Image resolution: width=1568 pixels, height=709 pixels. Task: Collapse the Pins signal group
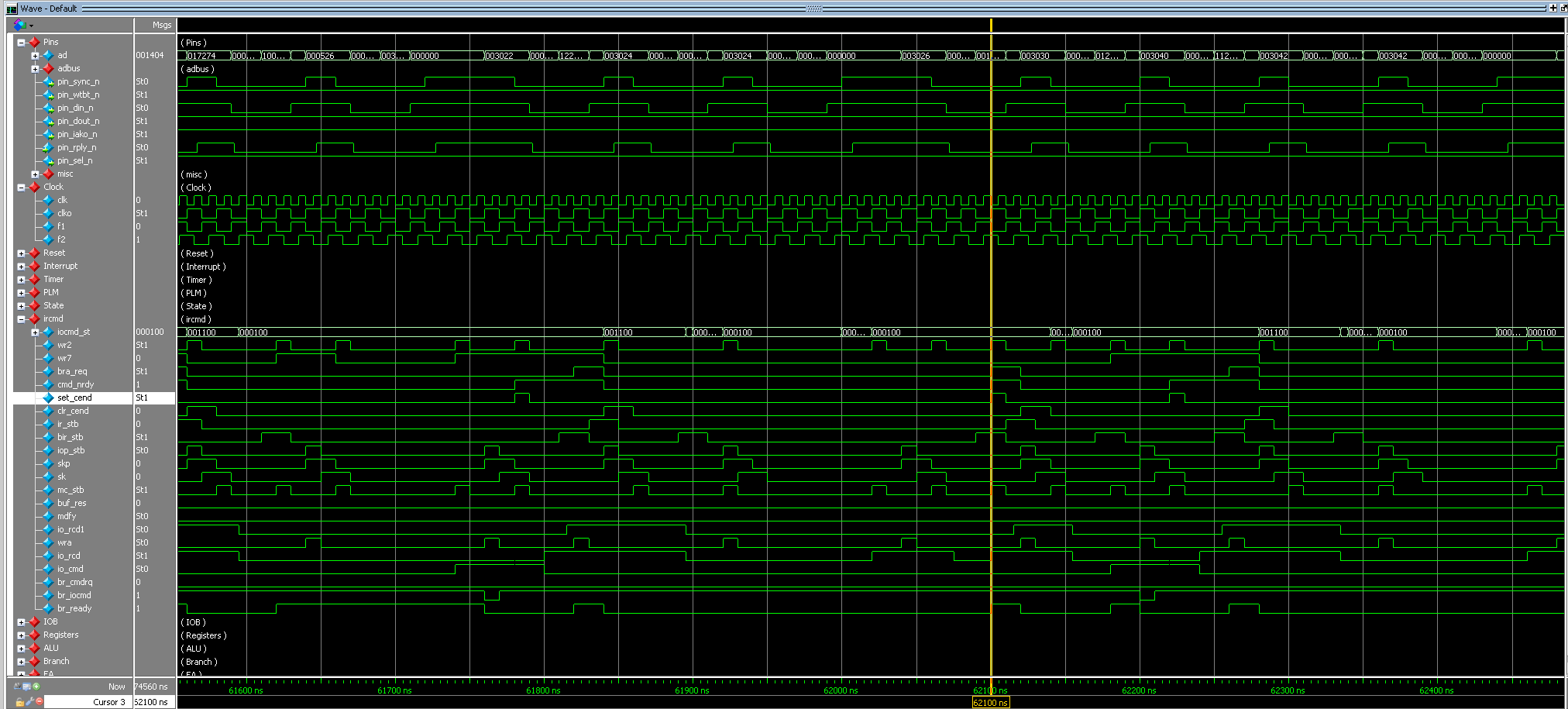pos(21,43)
